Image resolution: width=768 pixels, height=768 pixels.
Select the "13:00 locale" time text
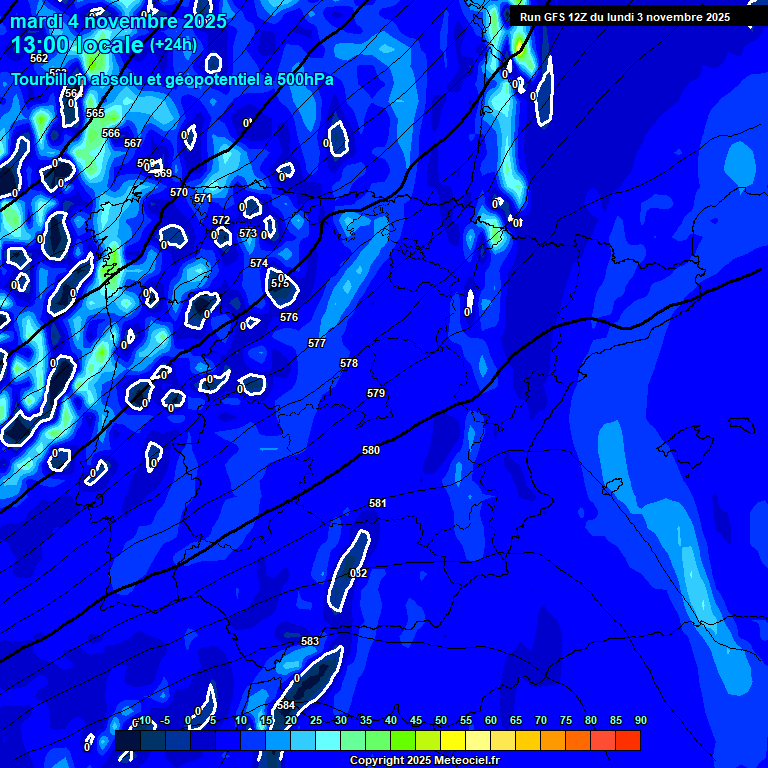click(77, 46)
